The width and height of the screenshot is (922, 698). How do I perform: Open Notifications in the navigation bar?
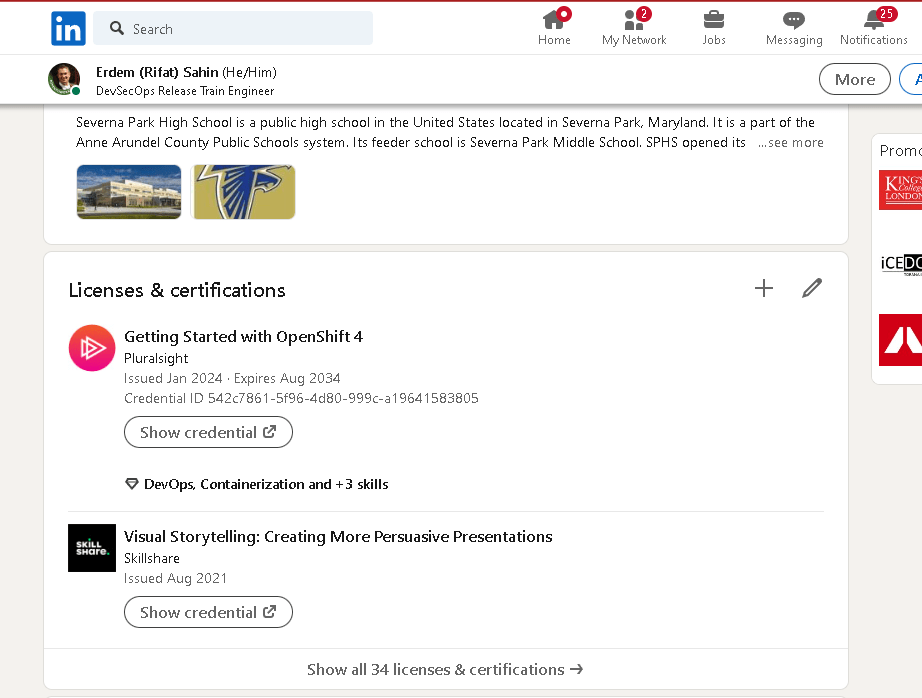[873, 28]
